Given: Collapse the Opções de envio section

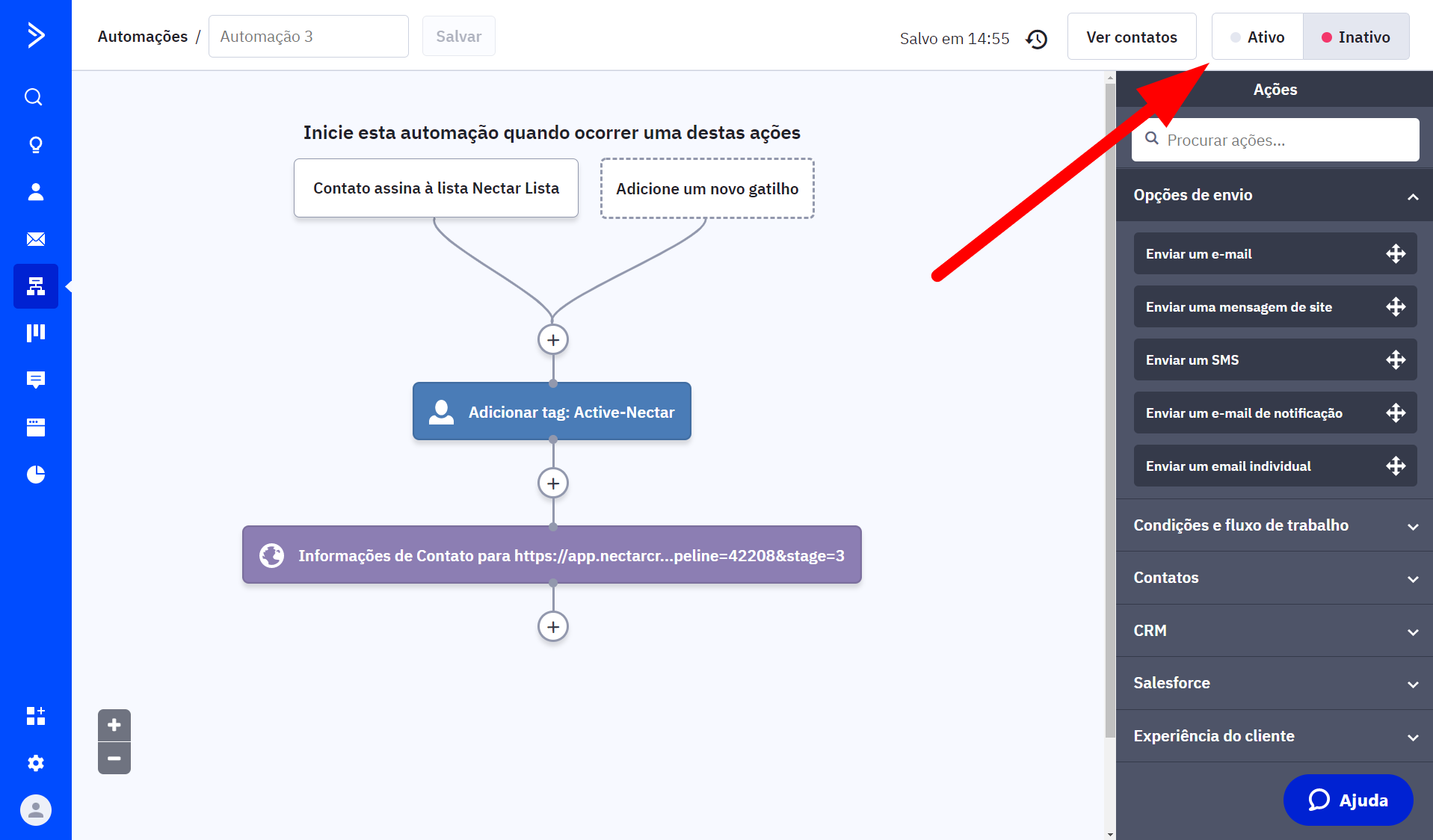Looking at the screenshot, I should point(1274,195).
